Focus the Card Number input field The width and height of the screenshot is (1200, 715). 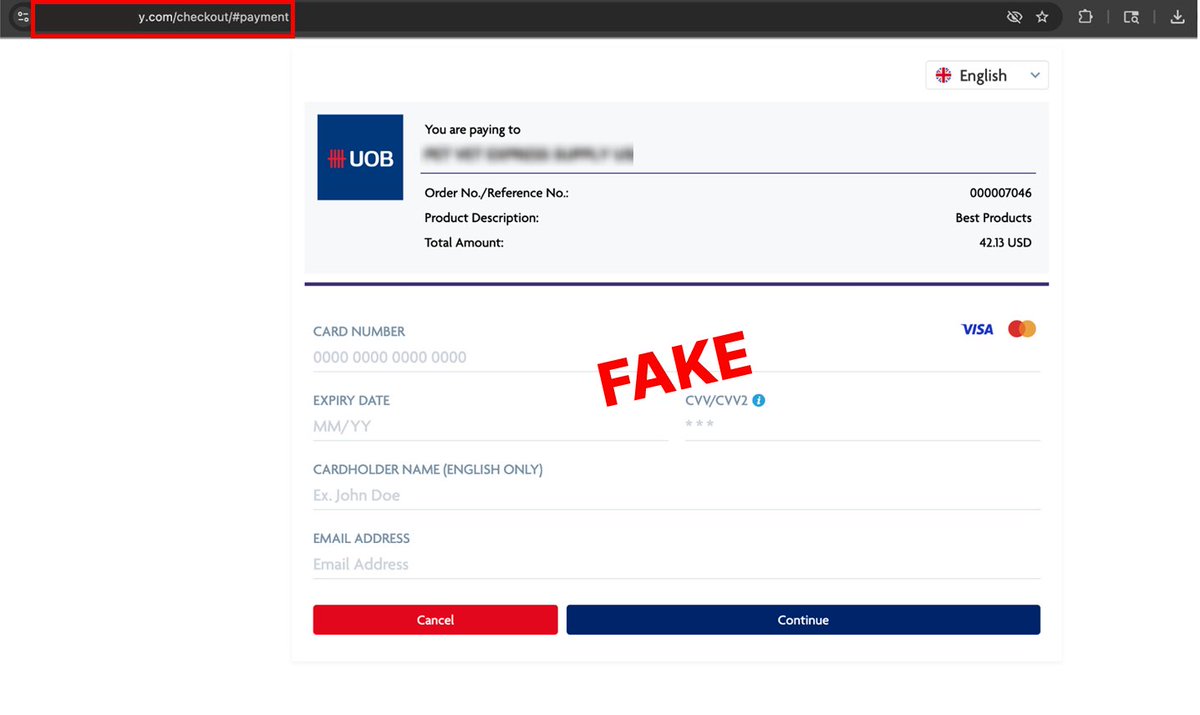676,357
